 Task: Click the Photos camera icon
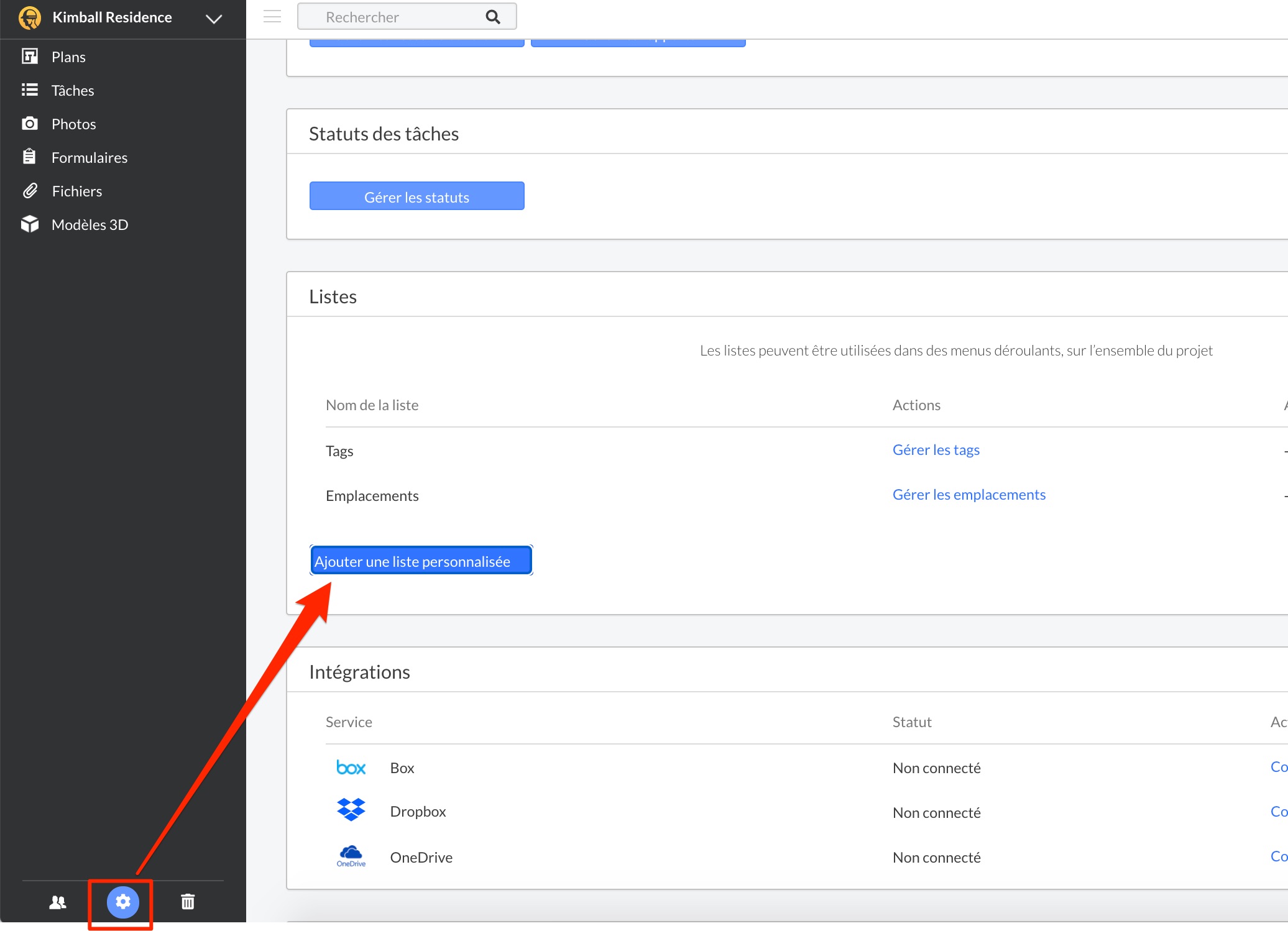click(x=29, y=124)
